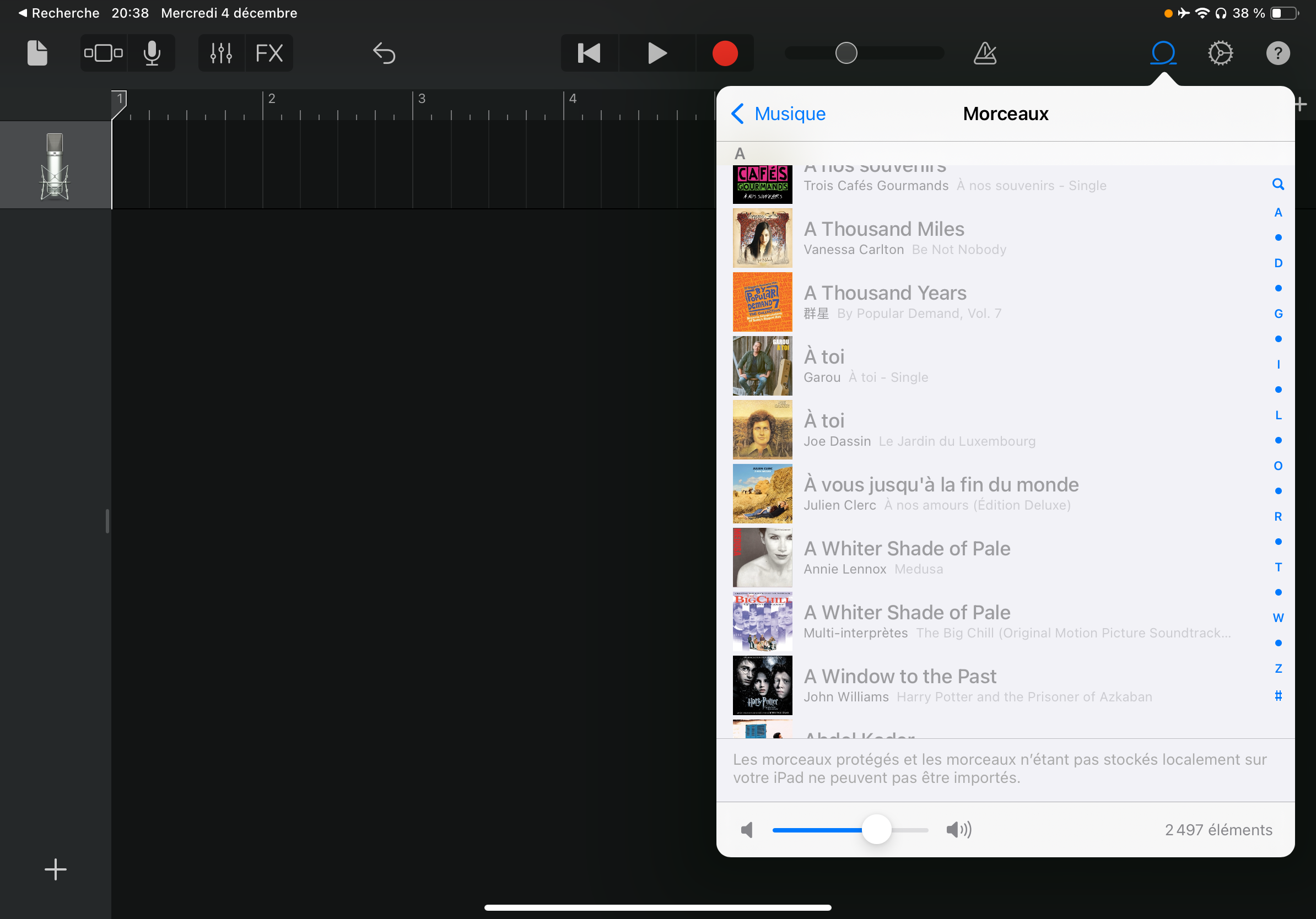Select A Whiter Shade of Pale Multi-interprètes
The image size is (1316, 919).
pos(996,621)
